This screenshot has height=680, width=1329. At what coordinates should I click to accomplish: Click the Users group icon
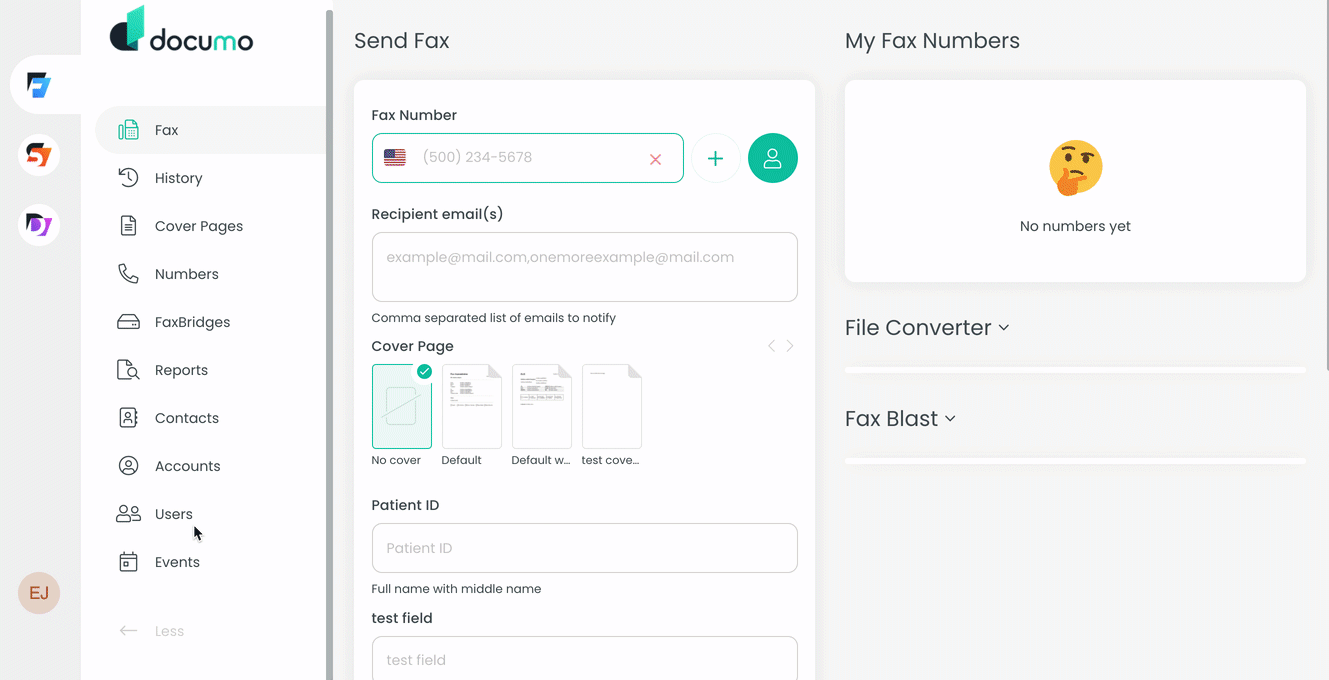pyautogui.click(x=128, y=514)
